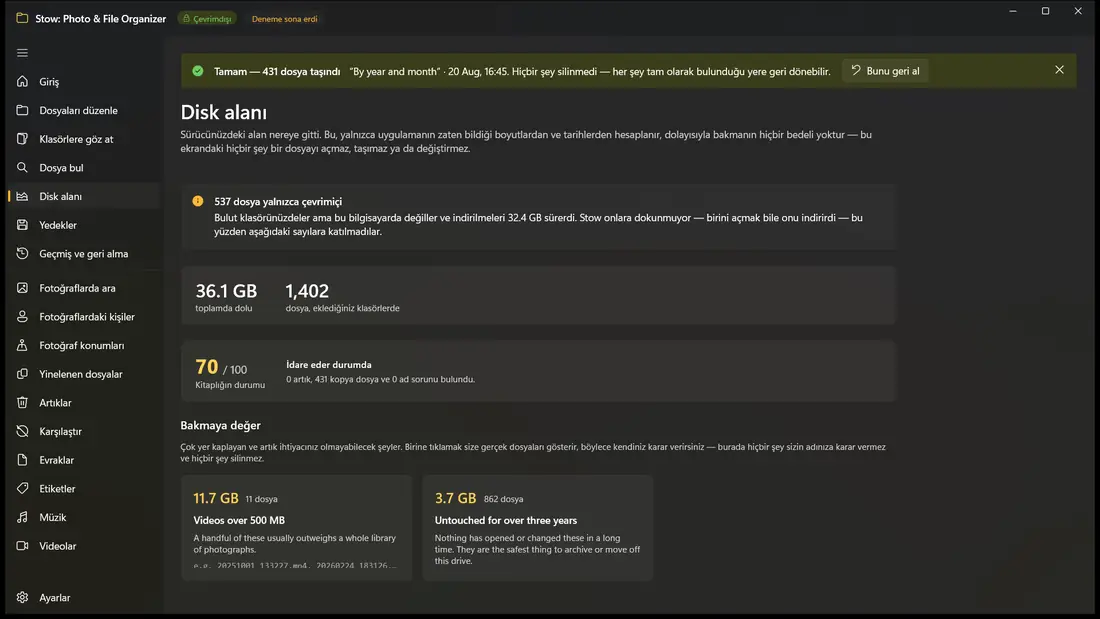The image size is (1100, 619).
Task: Click the 1,402 file count value
Action: (x=307, y=291)
